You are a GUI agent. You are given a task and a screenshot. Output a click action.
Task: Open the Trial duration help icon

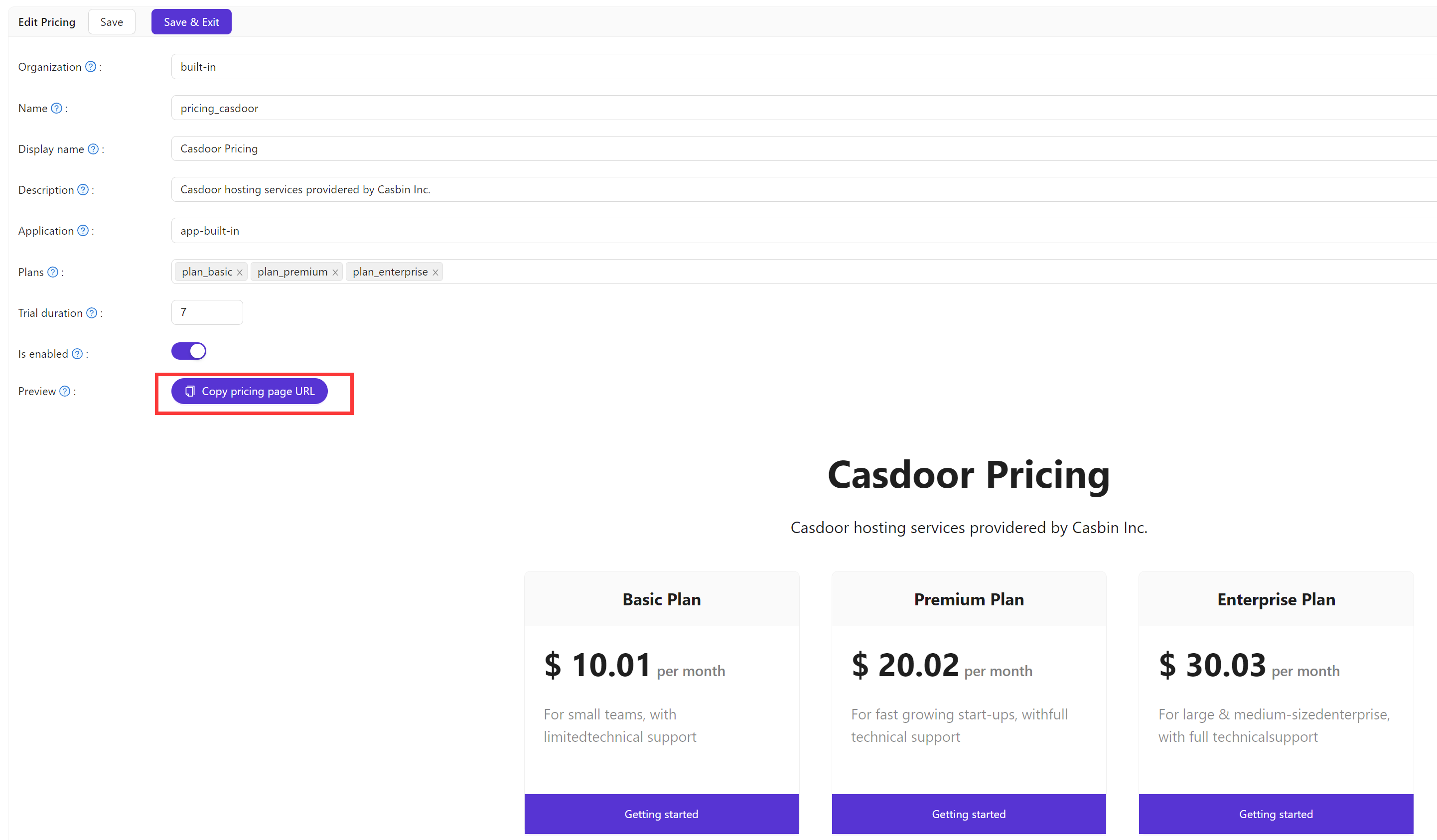pos(92,313)
